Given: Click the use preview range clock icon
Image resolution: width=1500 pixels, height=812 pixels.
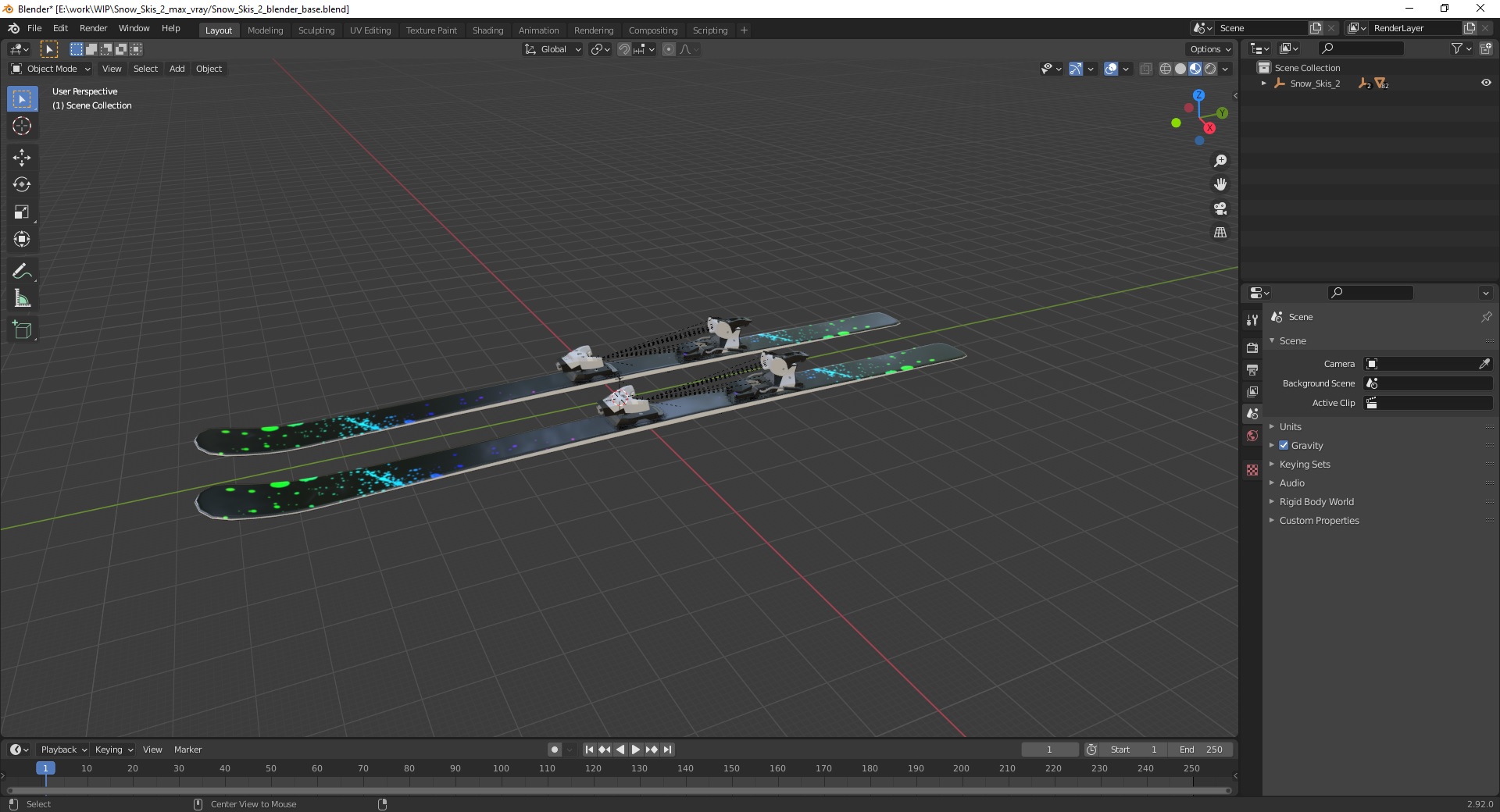Looking at the screenshot, I should [1091, 750].
